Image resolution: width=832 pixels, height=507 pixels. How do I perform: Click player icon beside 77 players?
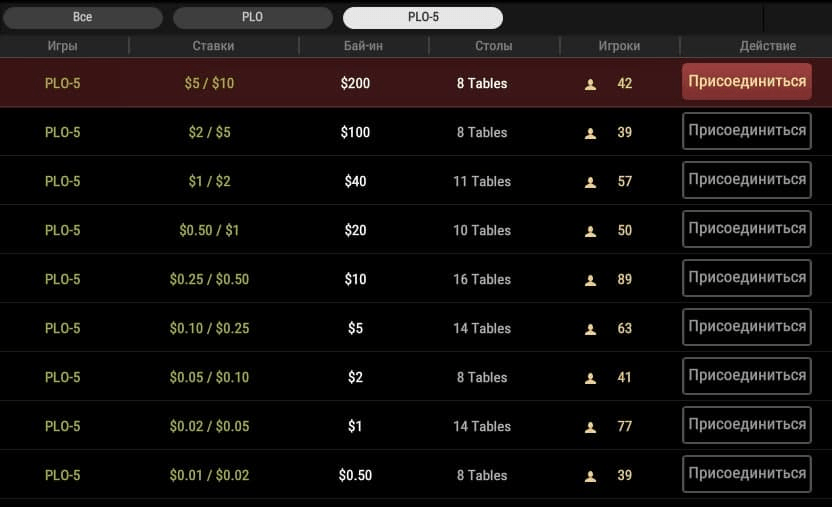[590, 427]
